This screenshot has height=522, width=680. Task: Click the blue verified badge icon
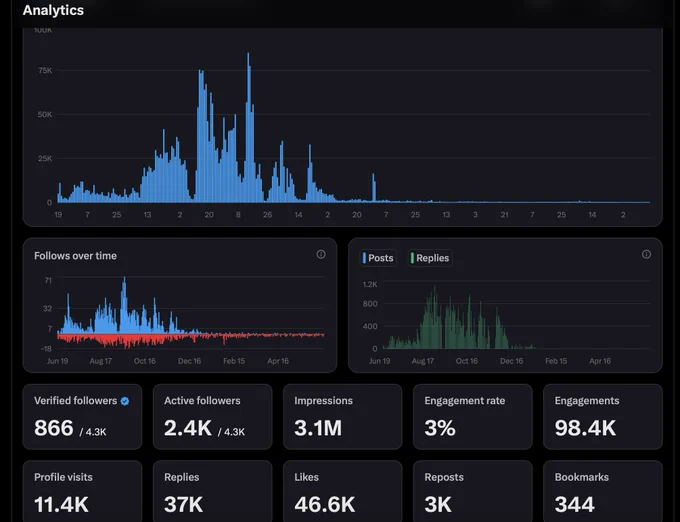pos(125,401)
